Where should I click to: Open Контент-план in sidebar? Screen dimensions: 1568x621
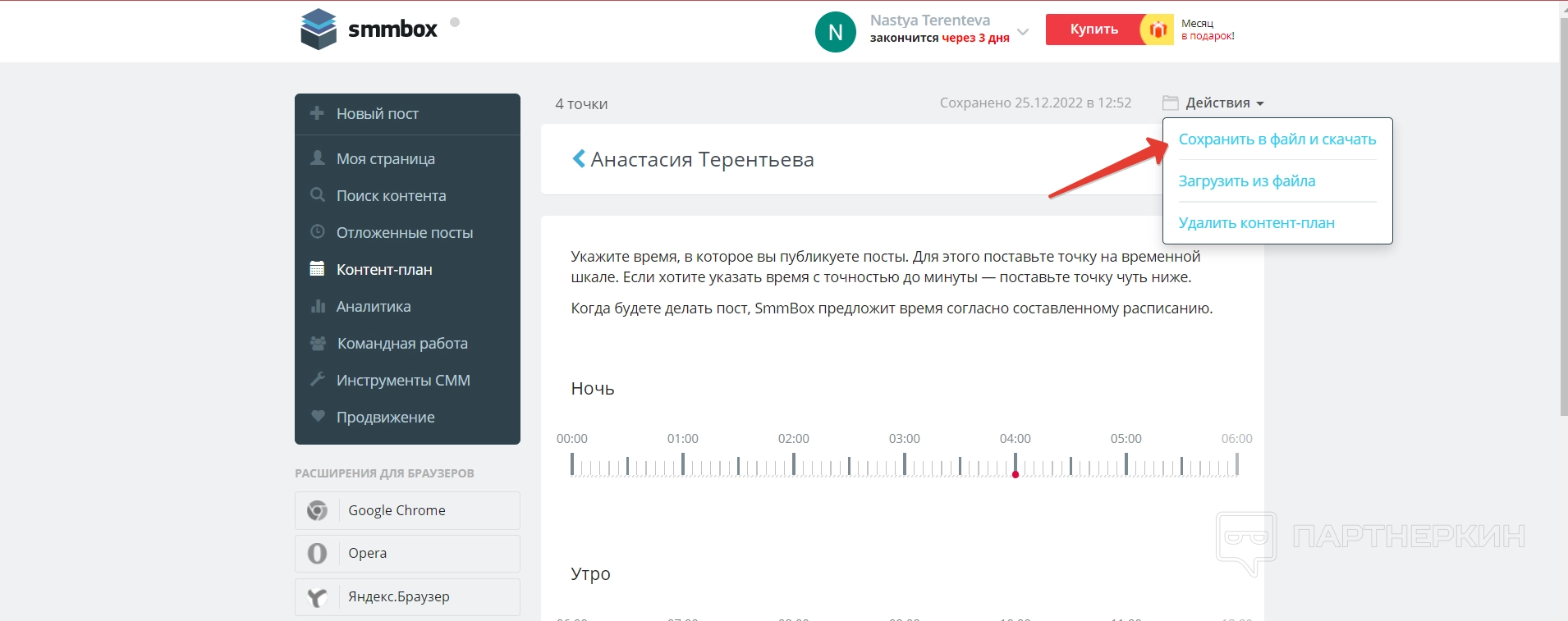click(407, 269)
